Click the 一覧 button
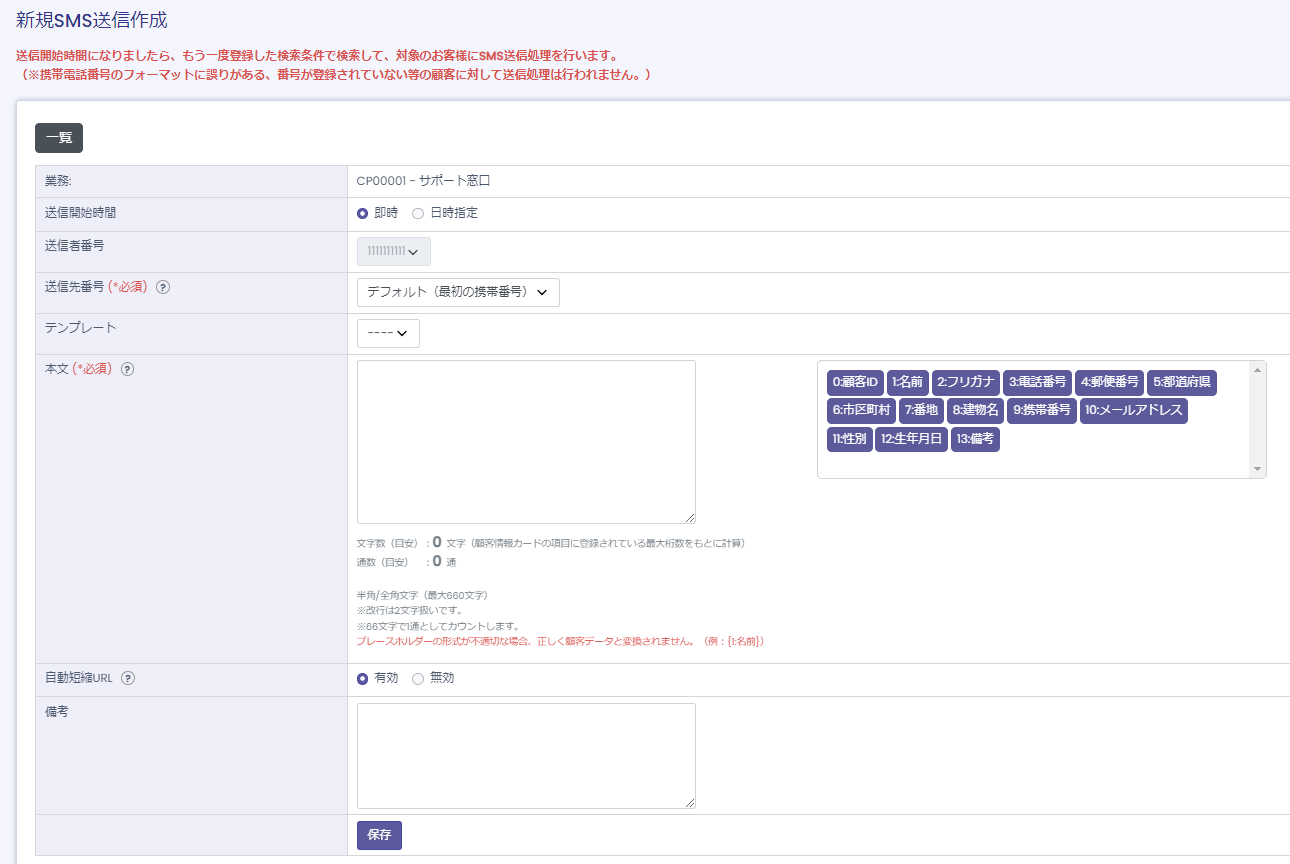This screenshot has height=864, width=1290. pos(59,138)
